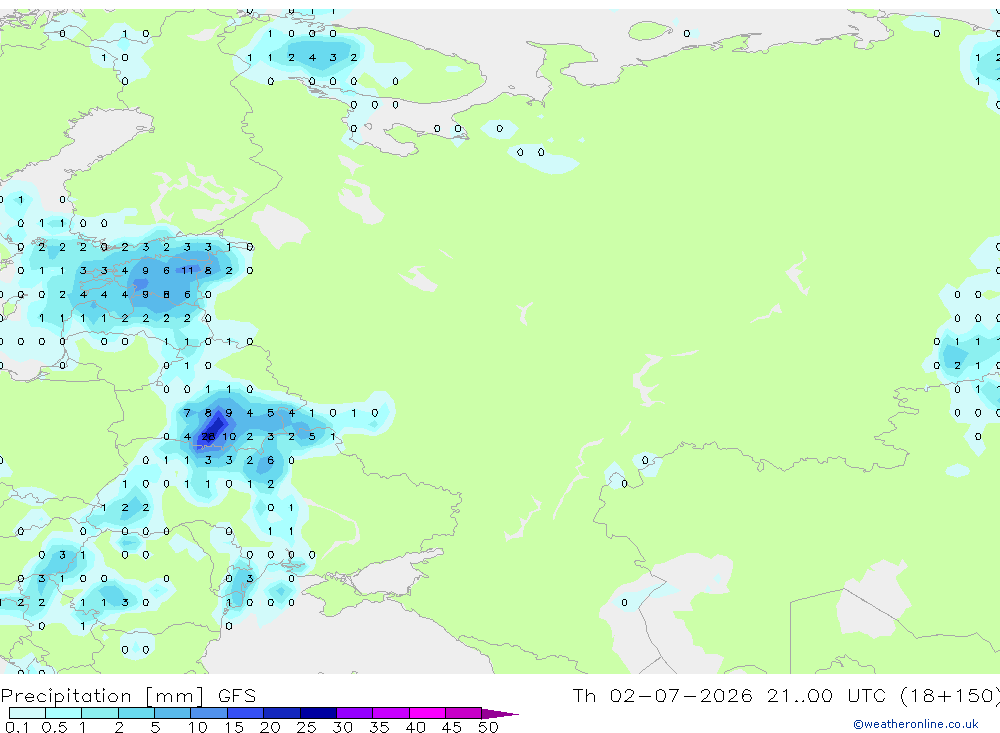Pick the 5–10 mm legend color swatch
This screenshot has width=1000, height=733.
click(173, 713)
